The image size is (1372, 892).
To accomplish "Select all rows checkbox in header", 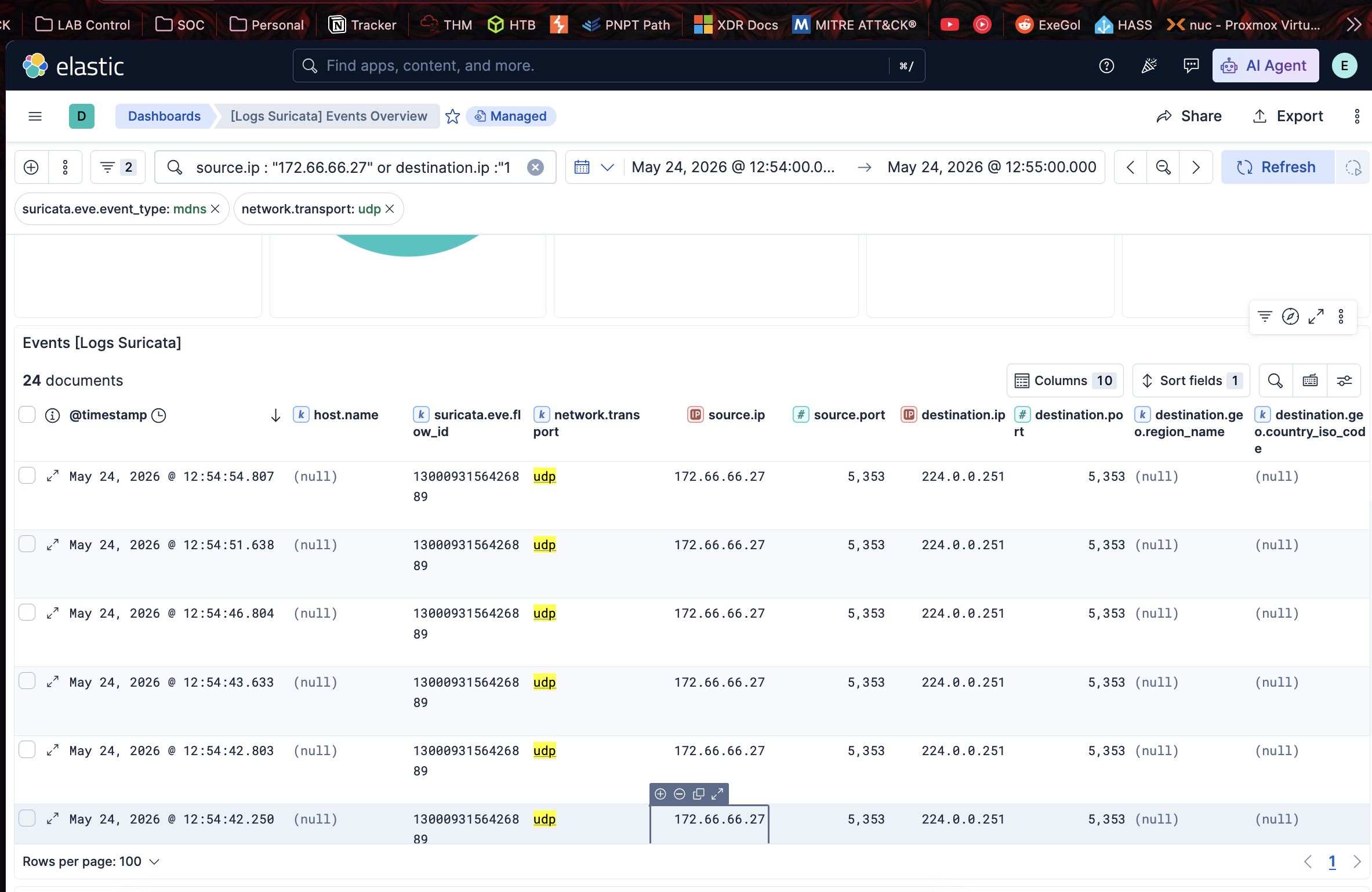I will pyautogui.click(x=27, y=415).
